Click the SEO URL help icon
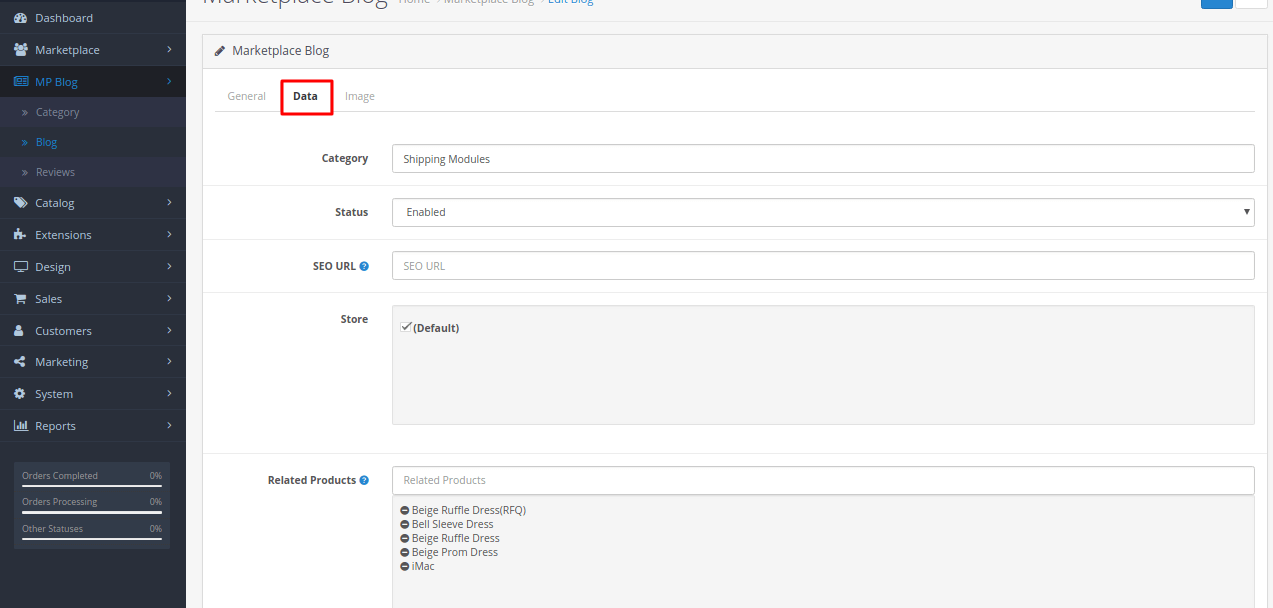The width and height of the screenshot is (1273, 608). point(364,266)
